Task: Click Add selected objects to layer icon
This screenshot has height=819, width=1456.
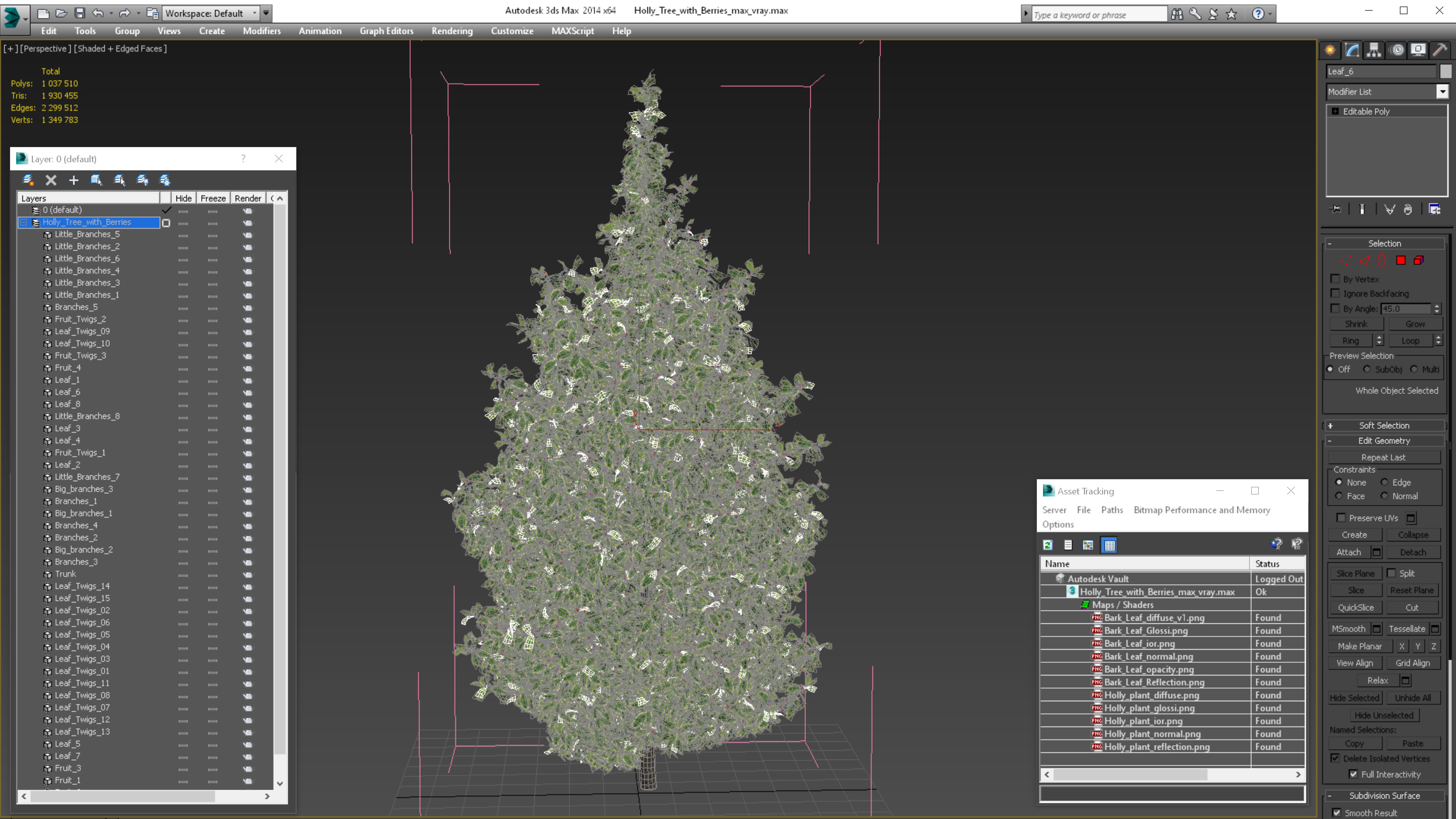Action: pyautogui.click(x=73, y=180)
